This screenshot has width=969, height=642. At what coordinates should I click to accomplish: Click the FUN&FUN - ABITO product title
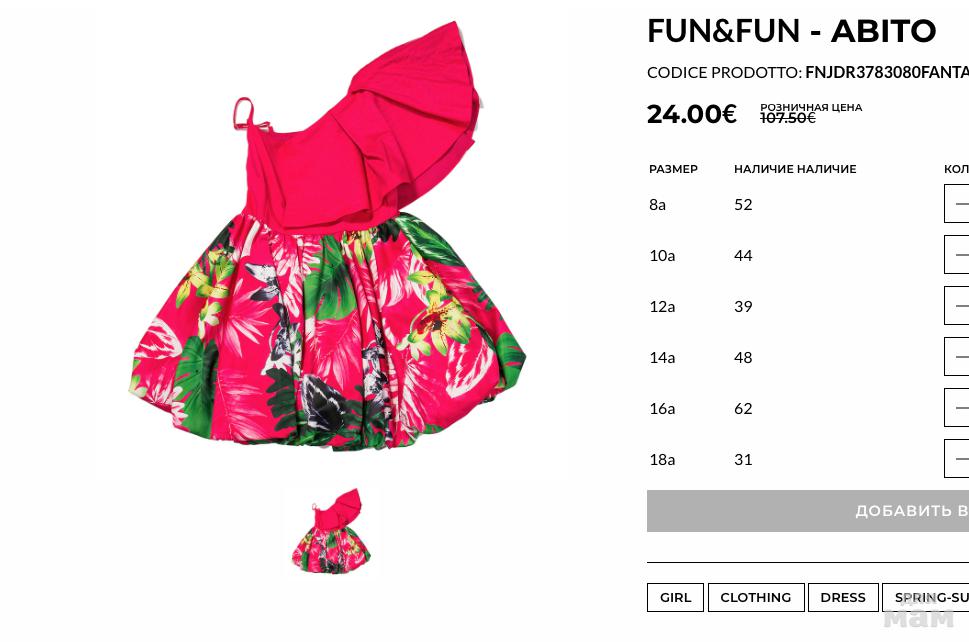click(792, 31)
